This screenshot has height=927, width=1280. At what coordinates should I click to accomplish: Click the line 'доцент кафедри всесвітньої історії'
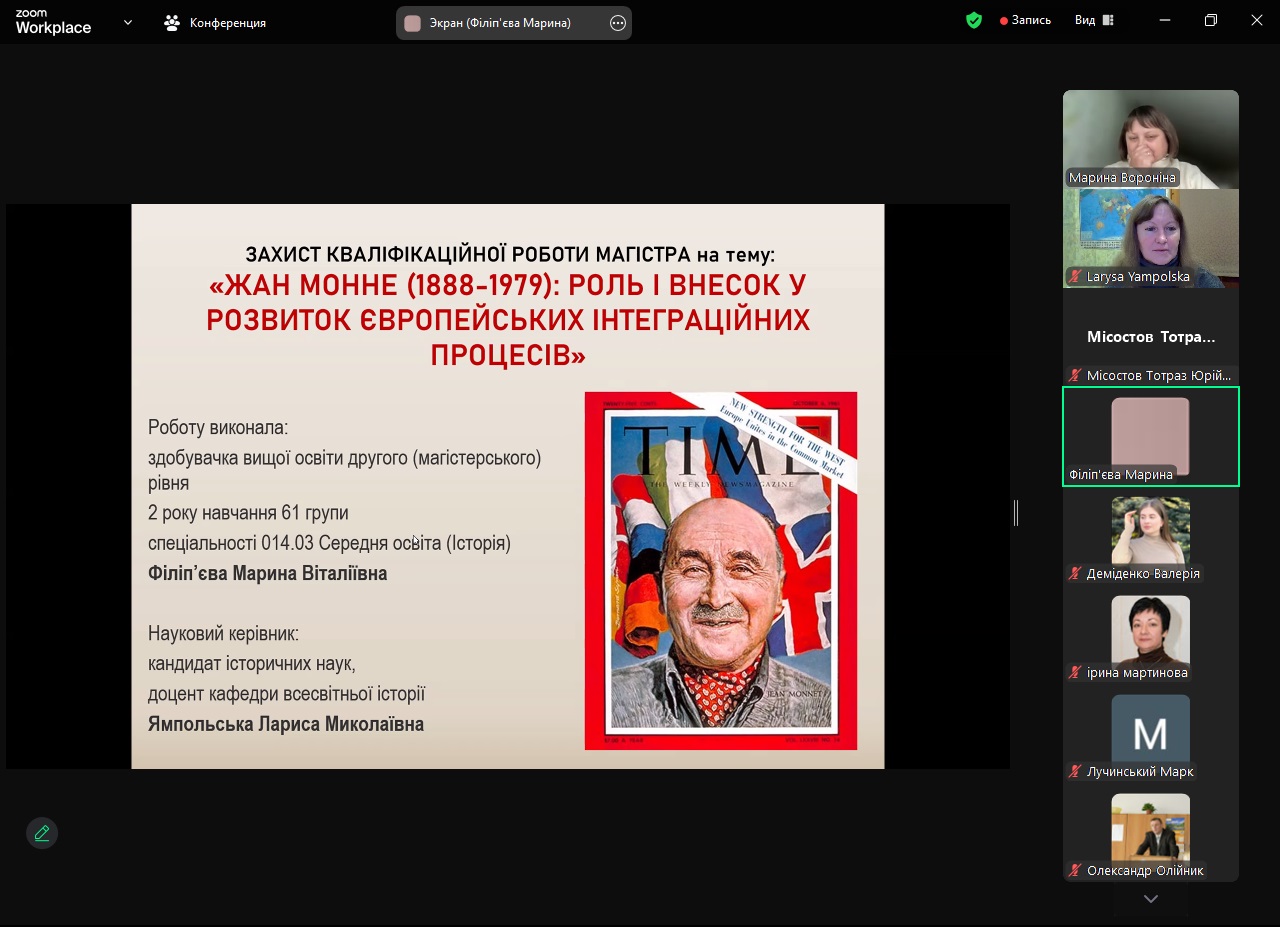286,694
